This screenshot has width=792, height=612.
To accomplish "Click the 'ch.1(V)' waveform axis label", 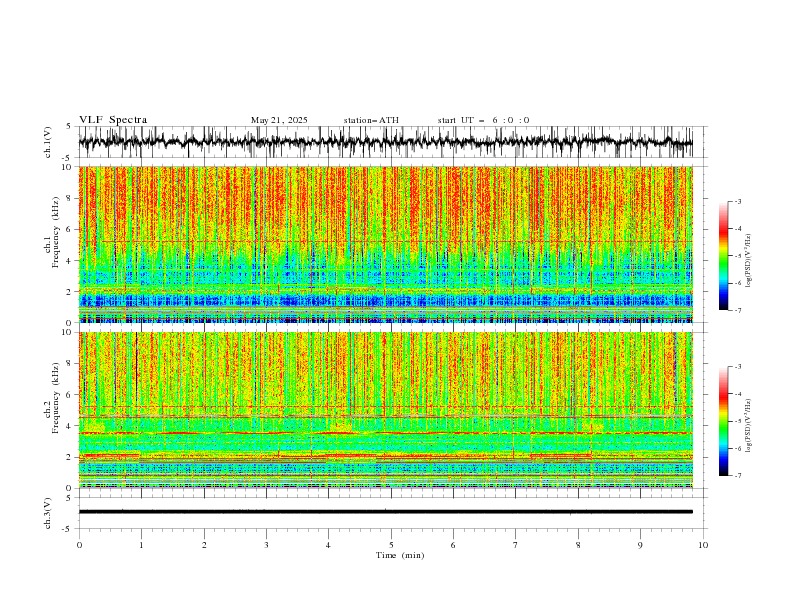I will [48, 142].
